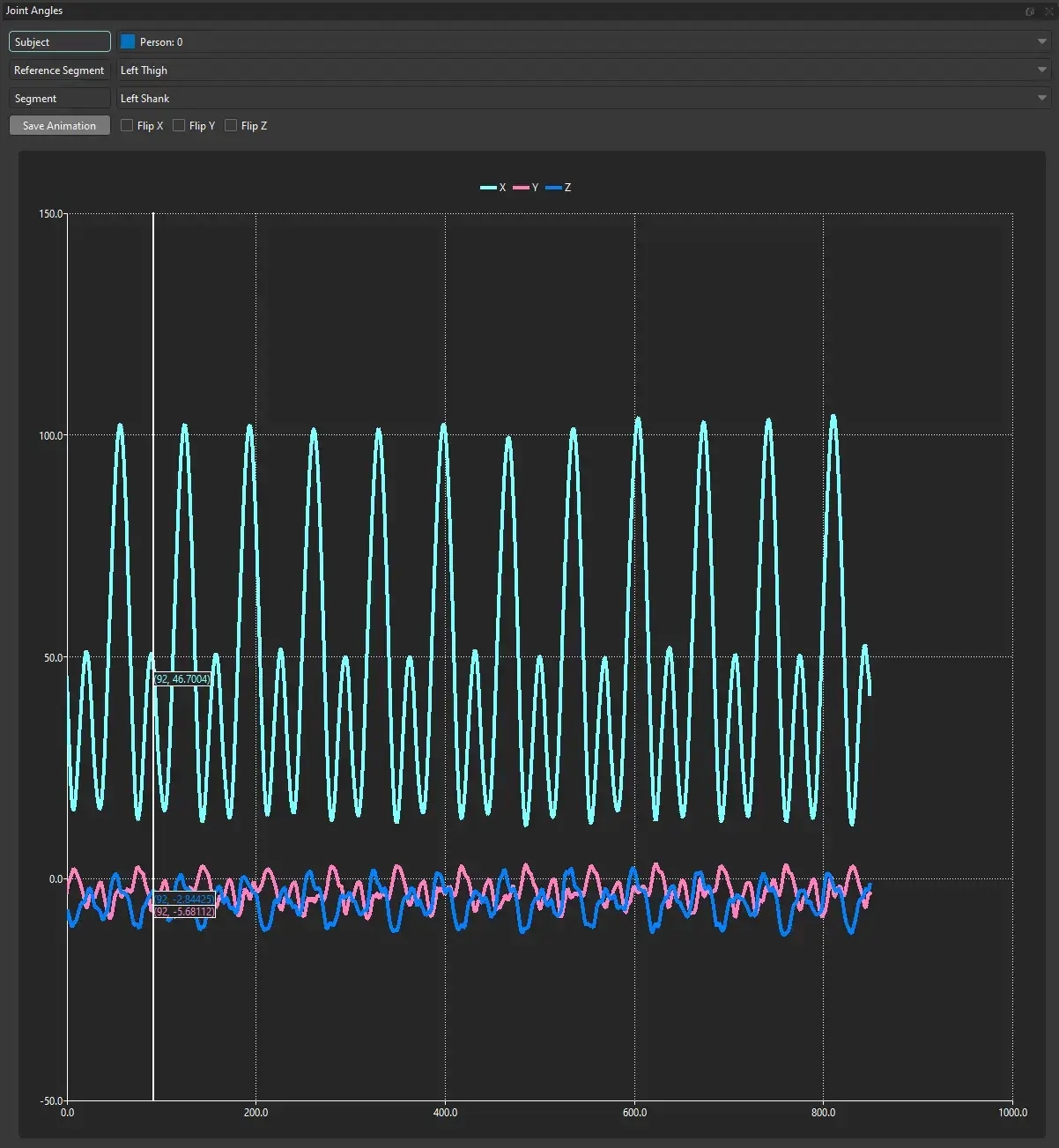Click the Subject label button
The image size is (1059, 1148).
[x=59, y=42]
